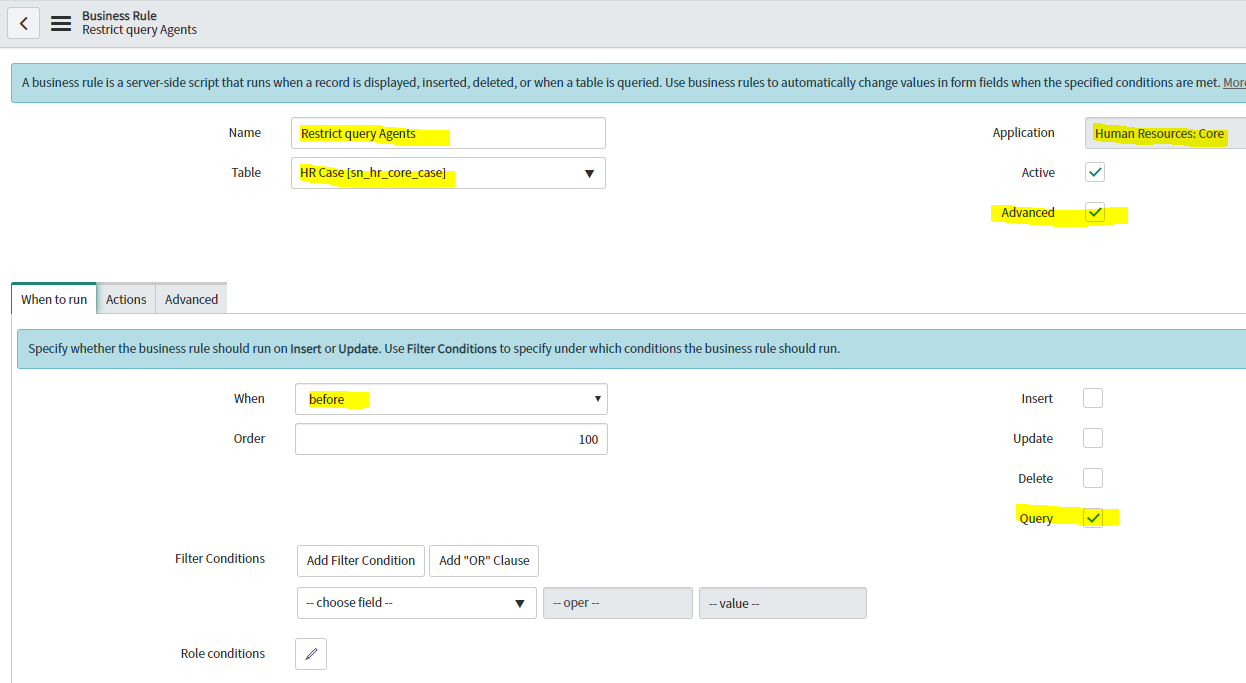1246x683 pixels.
Task: Select the Order value field
Action: point(450,439)
